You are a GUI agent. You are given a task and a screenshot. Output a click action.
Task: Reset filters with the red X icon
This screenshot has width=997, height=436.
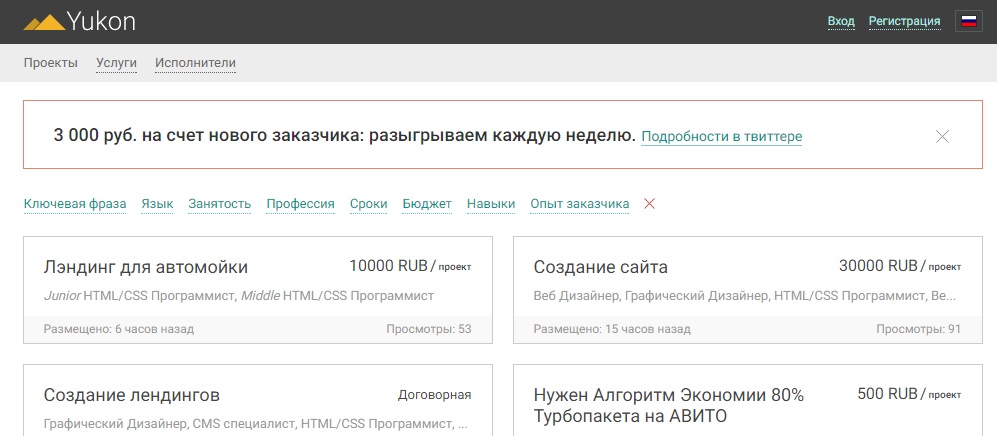(x=649, y=204)
